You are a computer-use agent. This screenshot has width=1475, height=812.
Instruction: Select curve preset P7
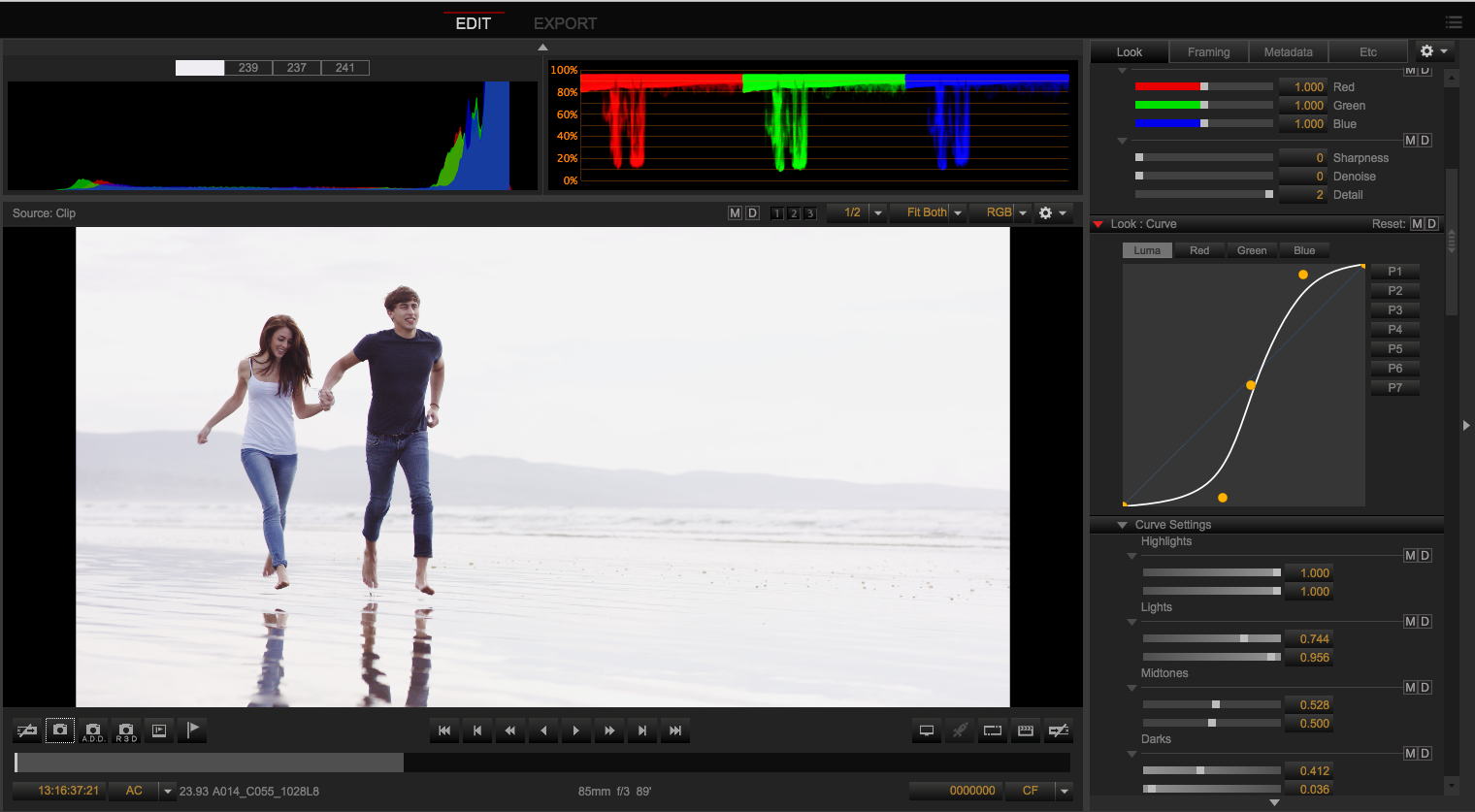1394,388
